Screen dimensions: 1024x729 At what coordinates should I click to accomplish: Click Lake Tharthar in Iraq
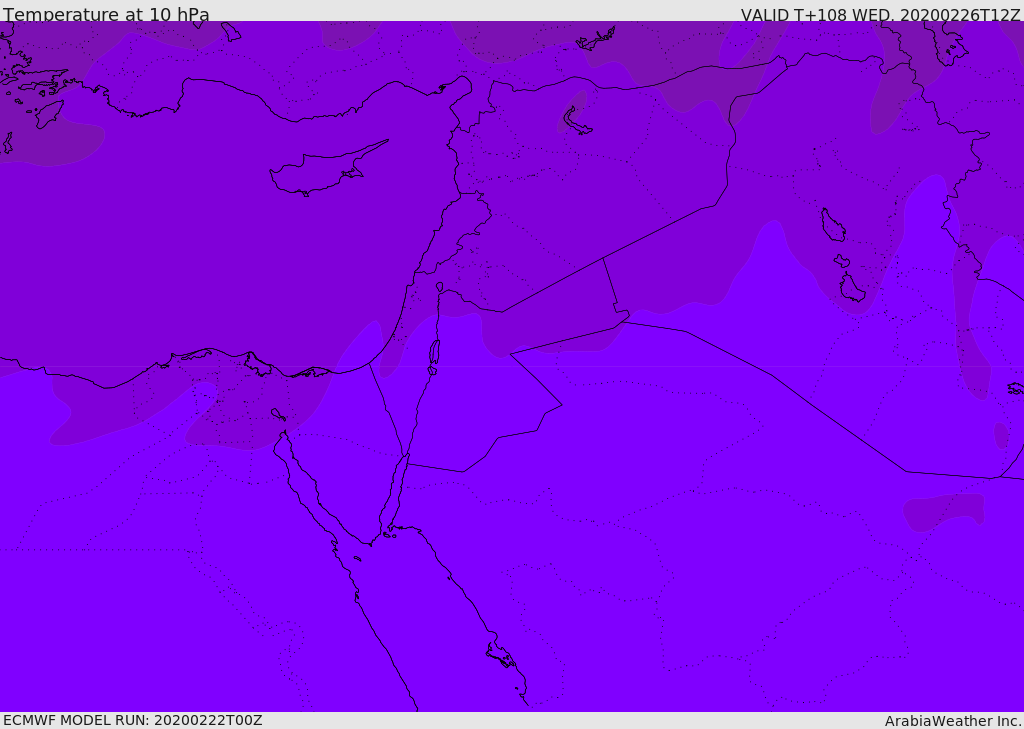[832, 225]
